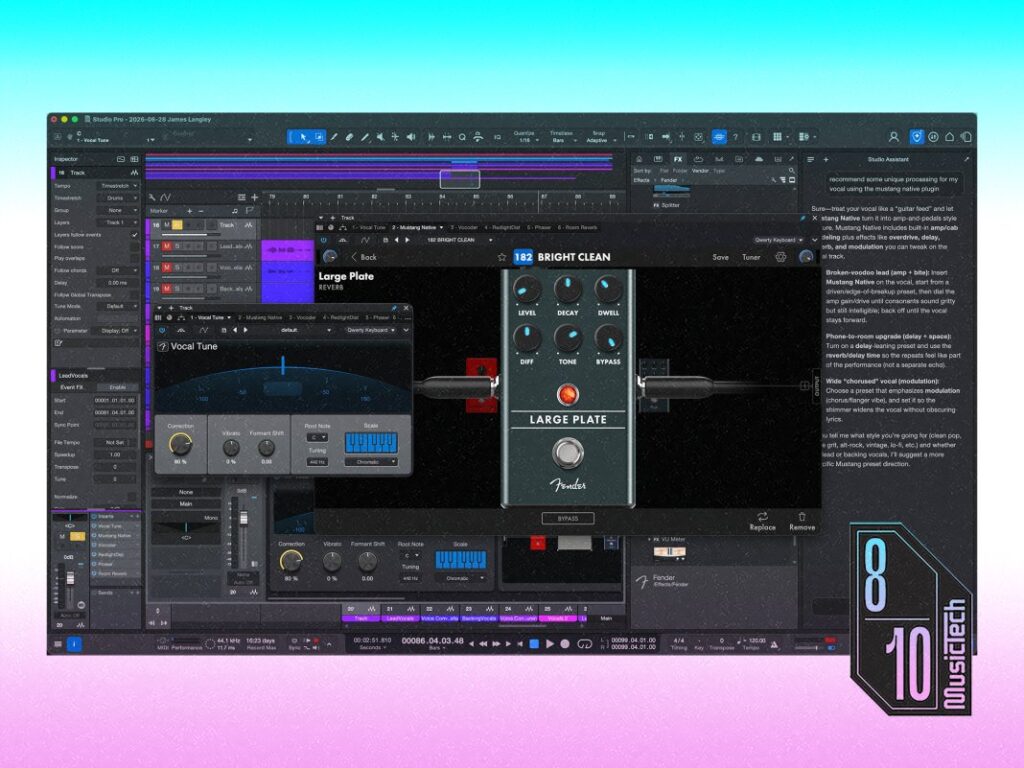This screenshot has width=1024, height=768.
Task: Open the user account icon
Action: click(x=893, y=137)
